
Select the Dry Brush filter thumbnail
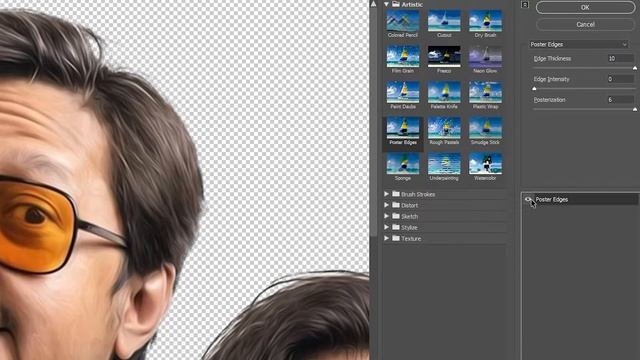point(485,21)
